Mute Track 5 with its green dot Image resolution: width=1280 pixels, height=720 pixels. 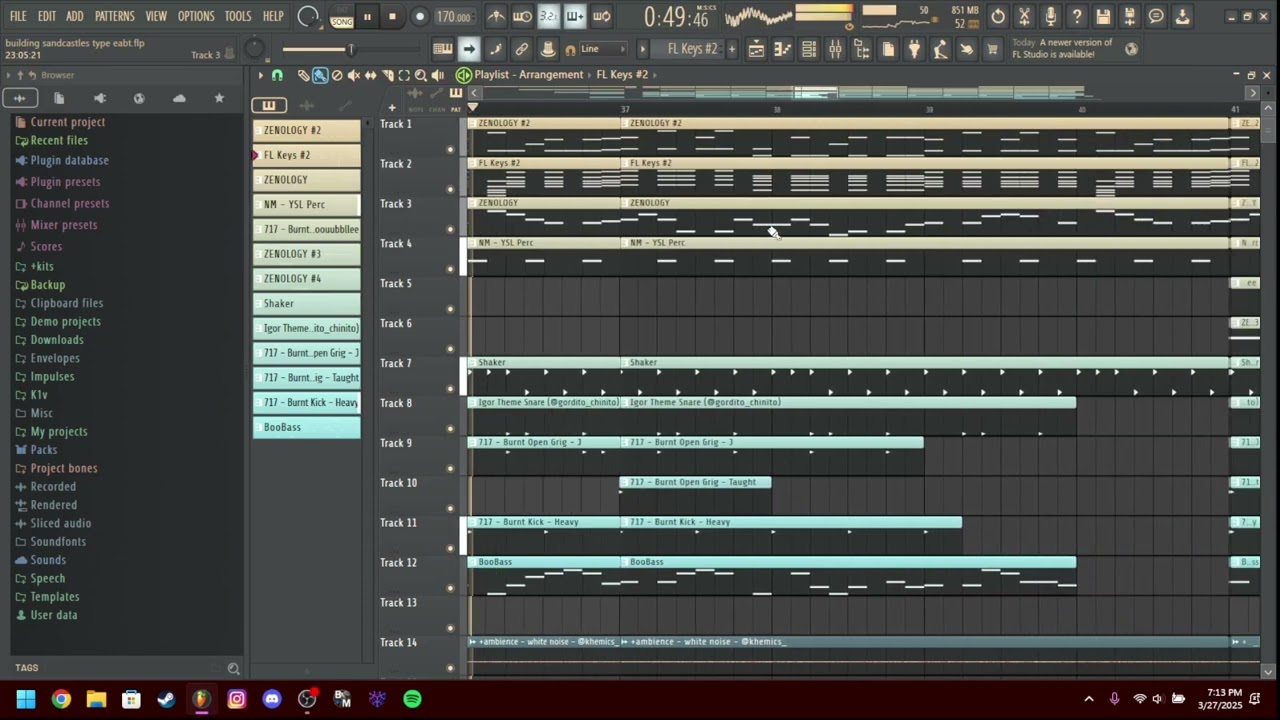(x=450, y=309)
